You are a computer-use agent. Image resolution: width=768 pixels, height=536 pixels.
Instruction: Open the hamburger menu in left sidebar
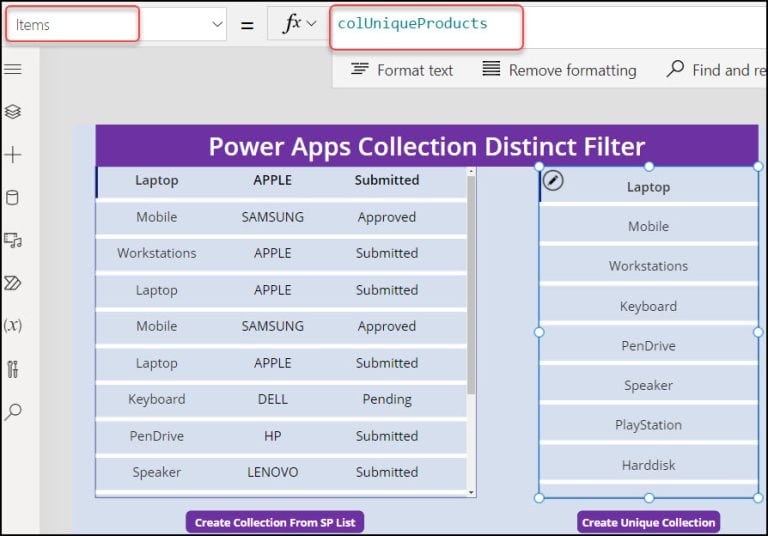(x=13, y=69)
